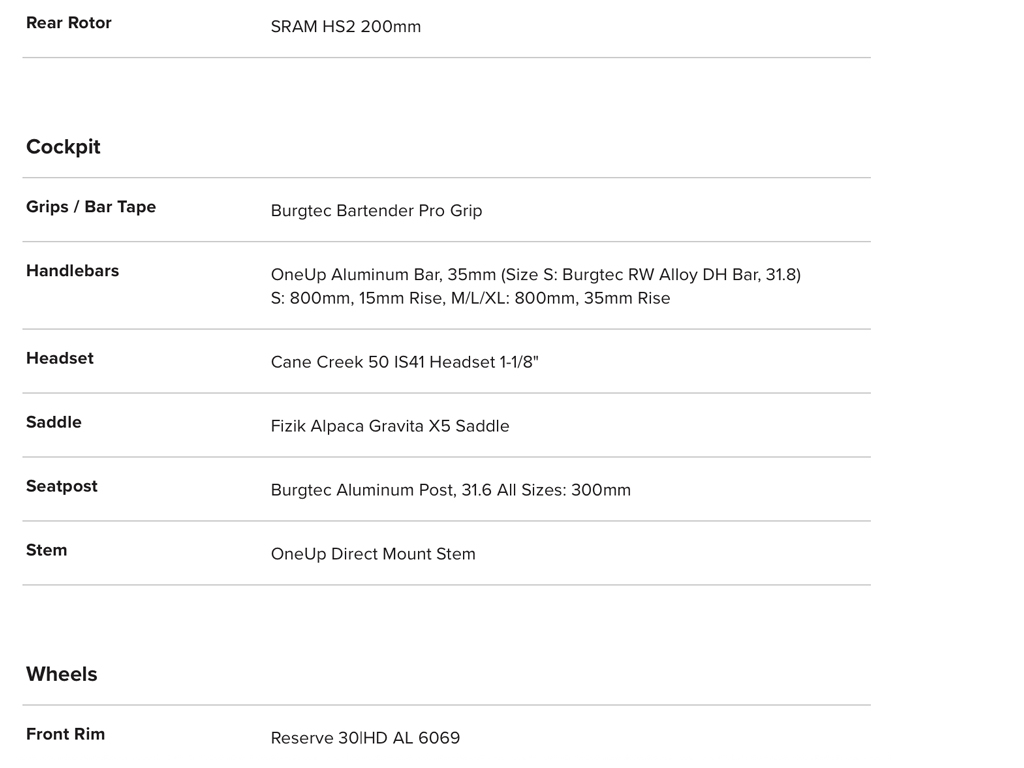Select OneUp Direct Mount Stem text
Viewport: 1024px width, 768px height.
pos(373,554)
